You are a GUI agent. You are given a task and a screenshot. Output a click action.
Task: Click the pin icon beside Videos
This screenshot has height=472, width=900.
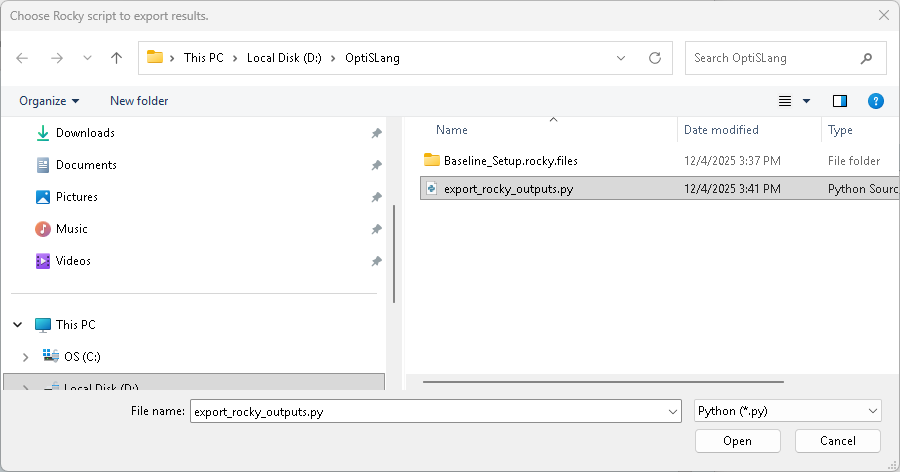(377, 261)
